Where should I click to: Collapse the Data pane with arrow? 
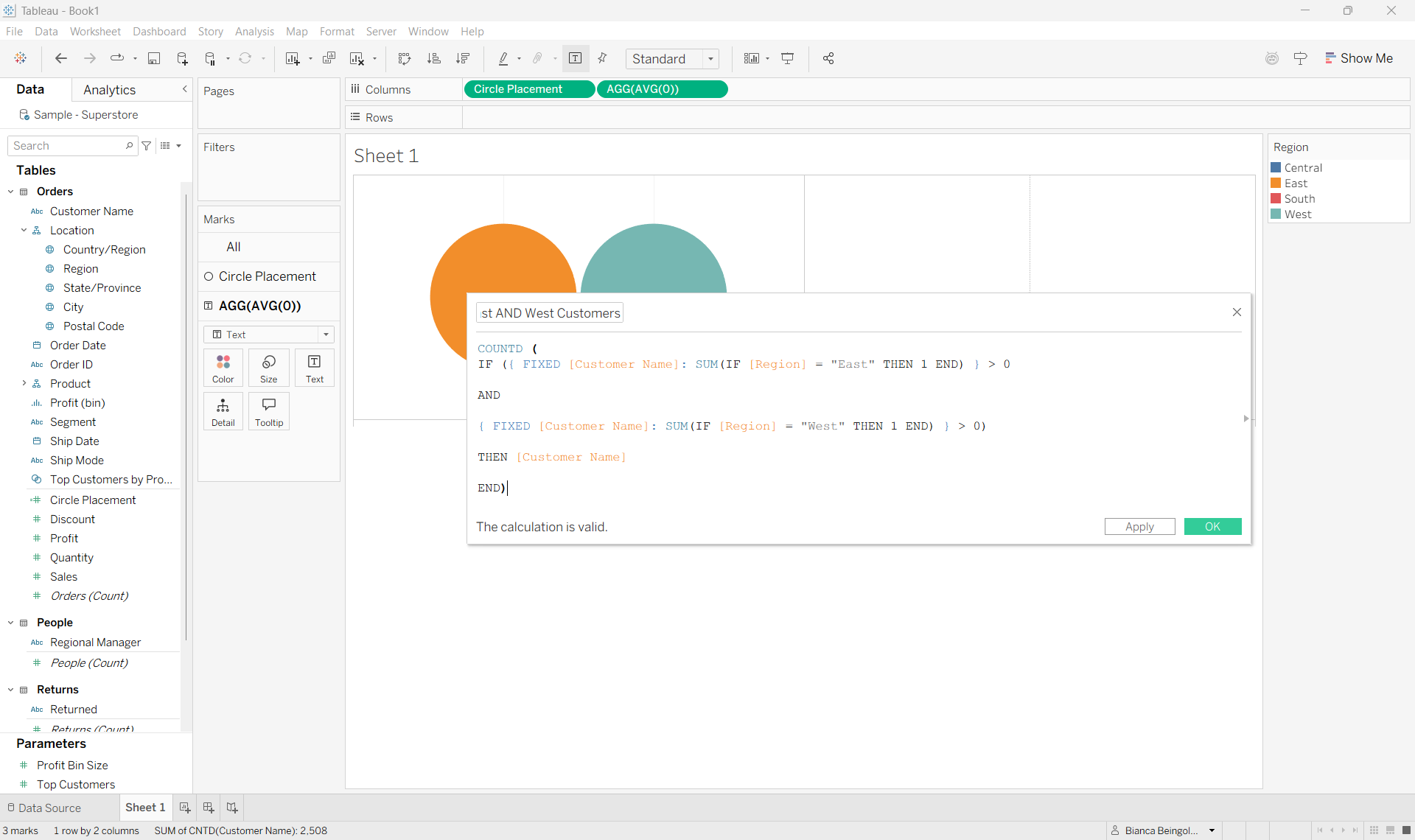click(184, 89)
